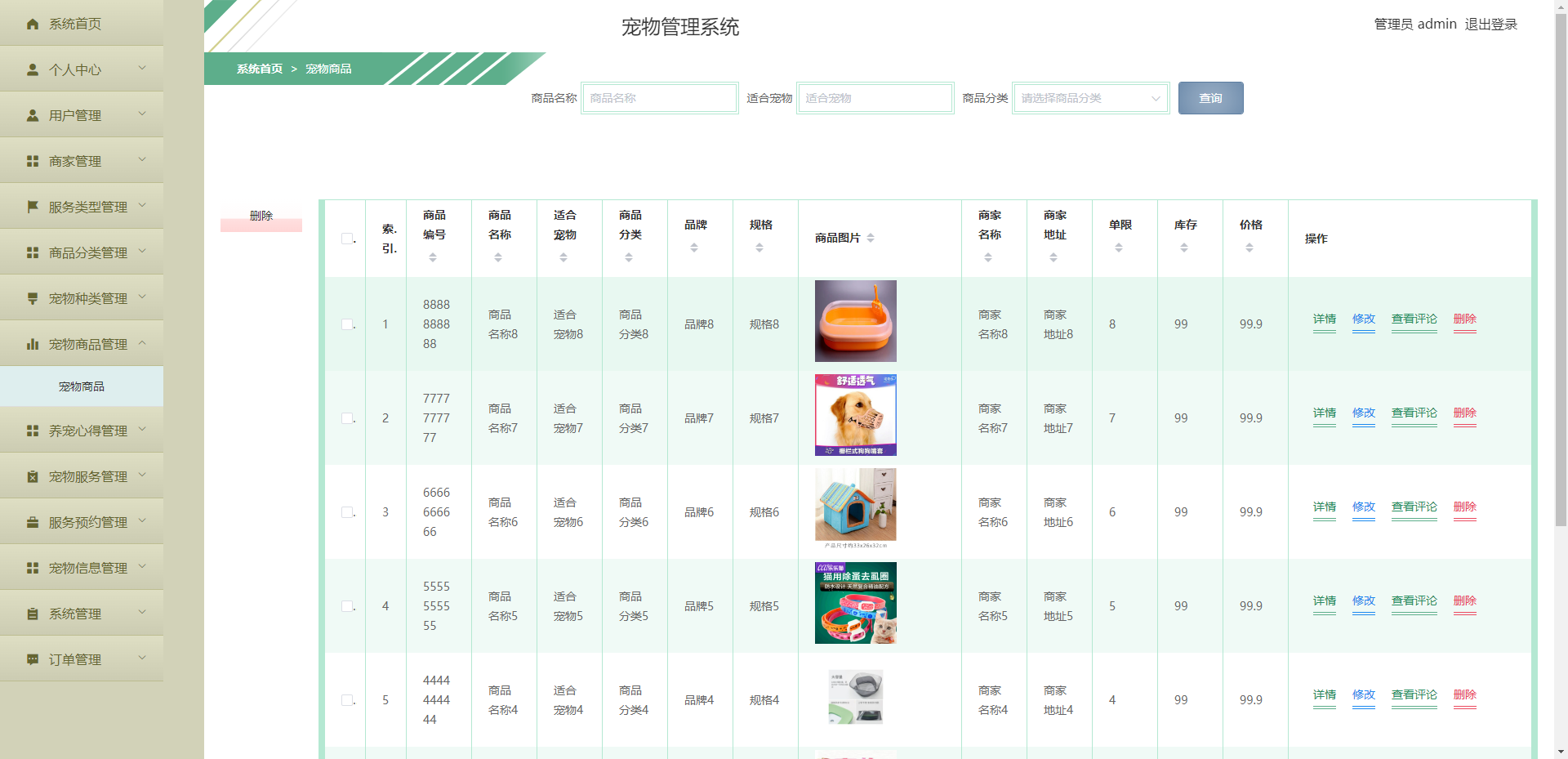Click the dog house product thumbnail
1568x759 pixels.
pos(855,504)
